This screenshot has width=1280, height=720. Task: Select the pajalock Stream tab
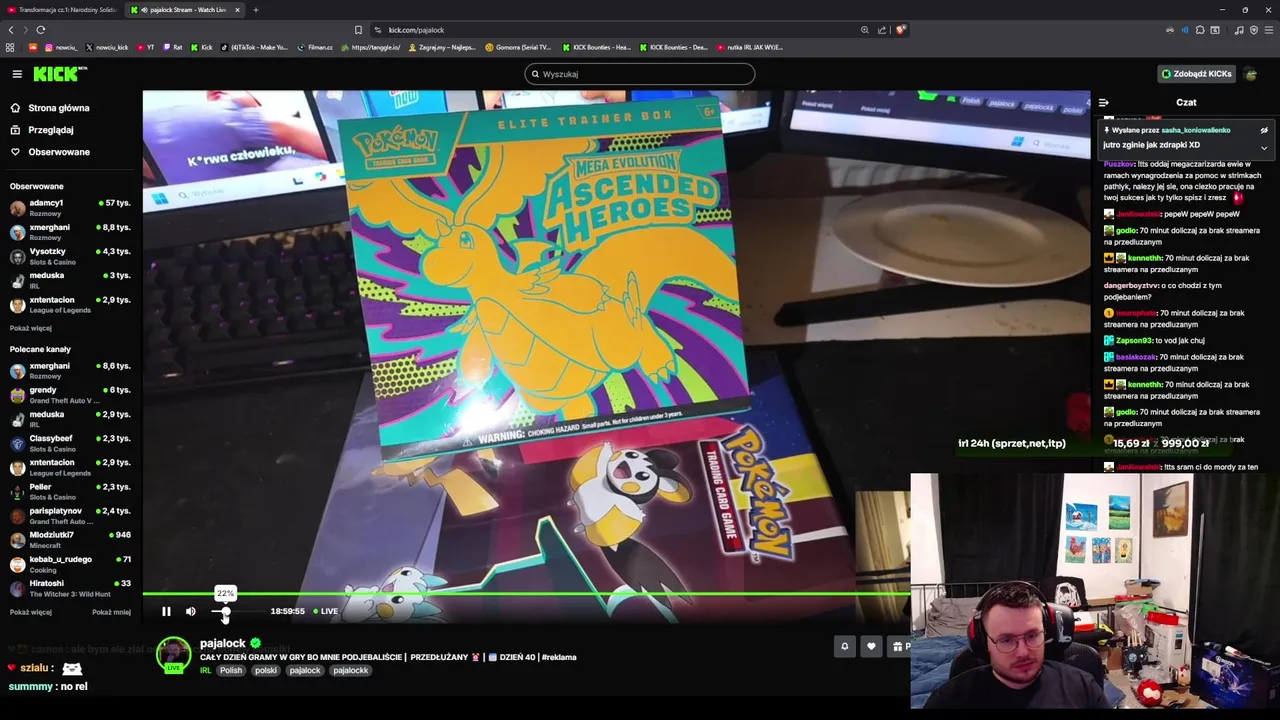(185, 10)
